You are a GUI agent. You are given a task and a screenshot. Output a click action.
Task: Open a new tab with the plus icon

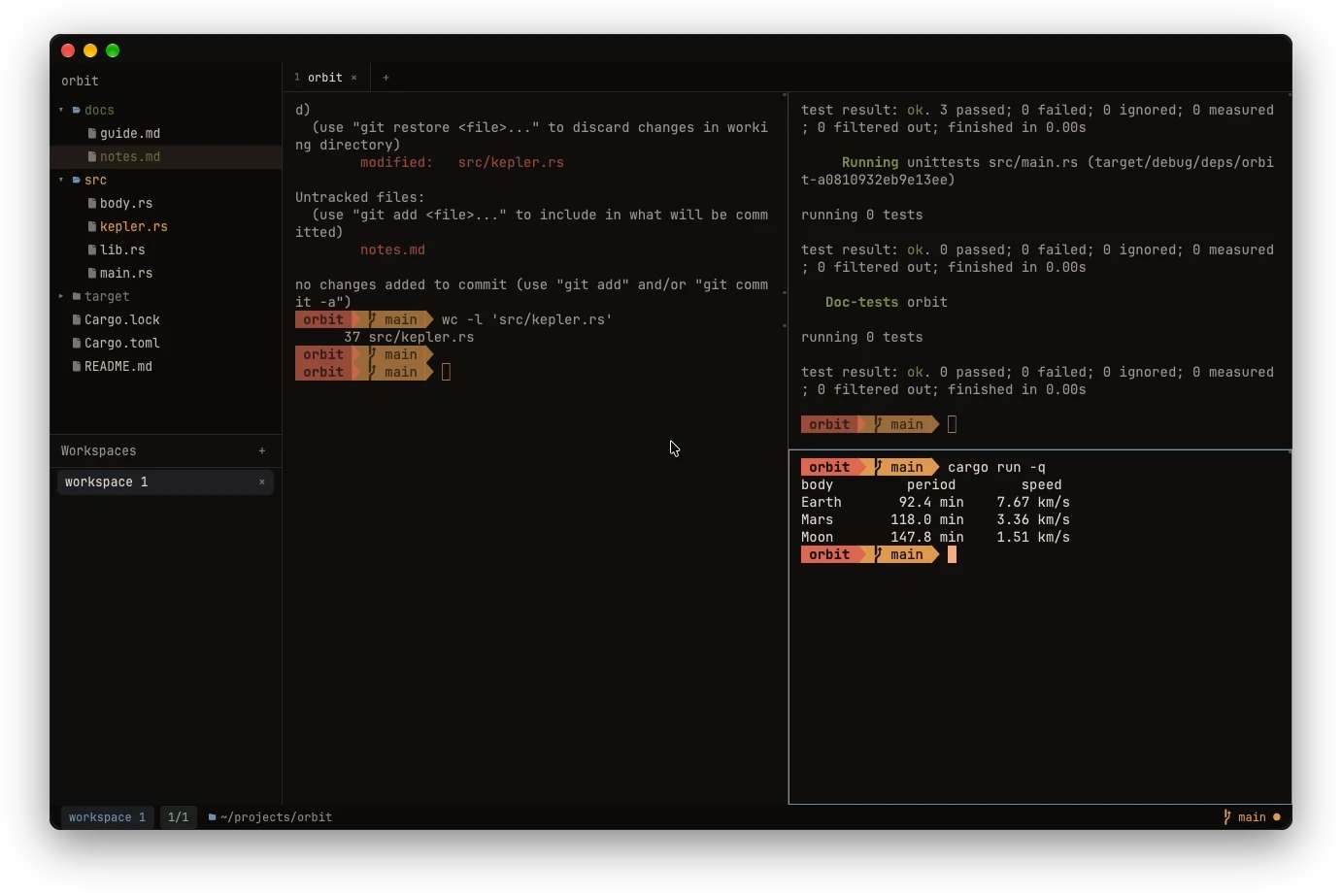coord(386,78)
